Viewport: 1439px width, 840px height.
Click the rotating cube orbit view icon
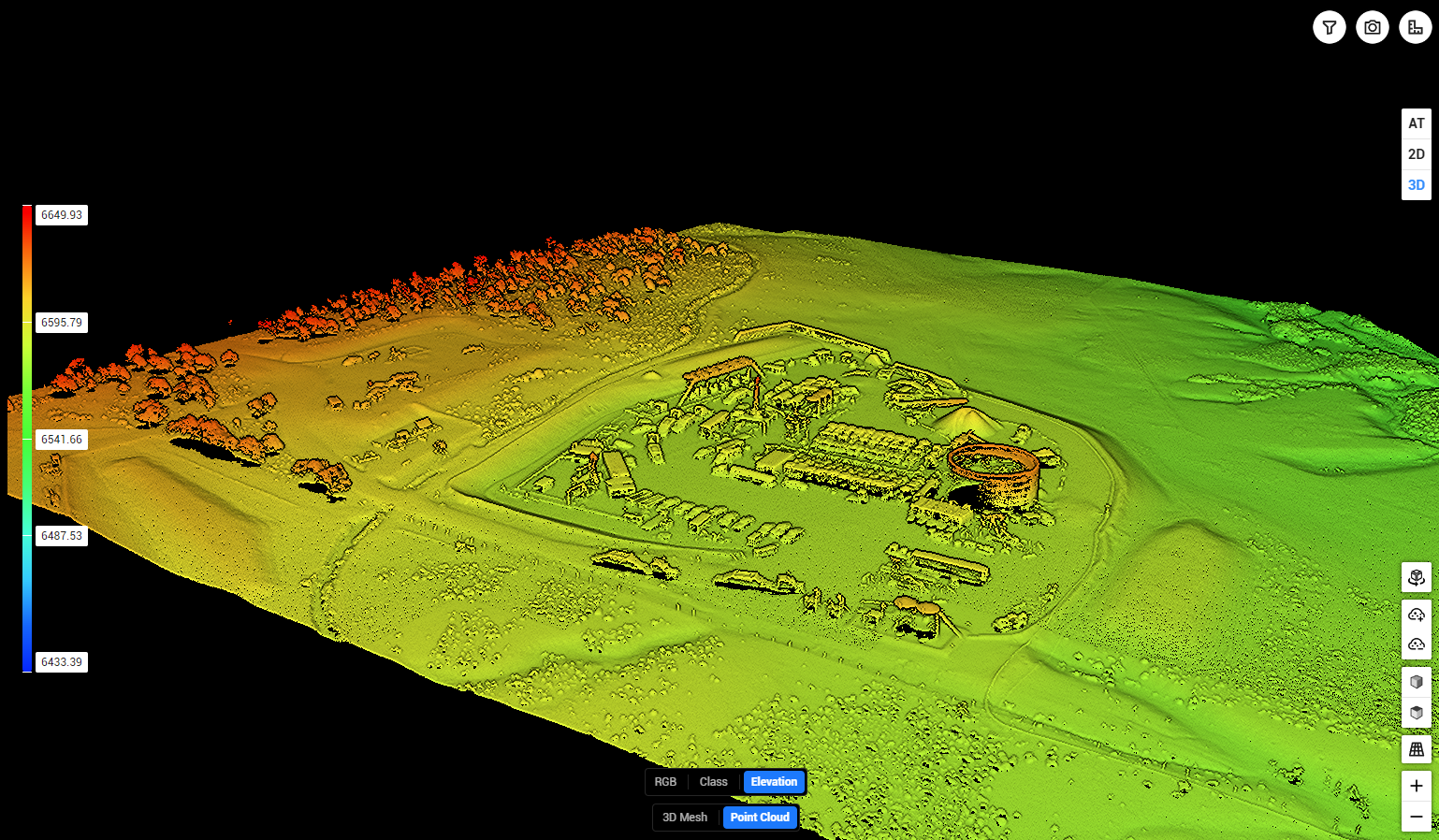1416,577
